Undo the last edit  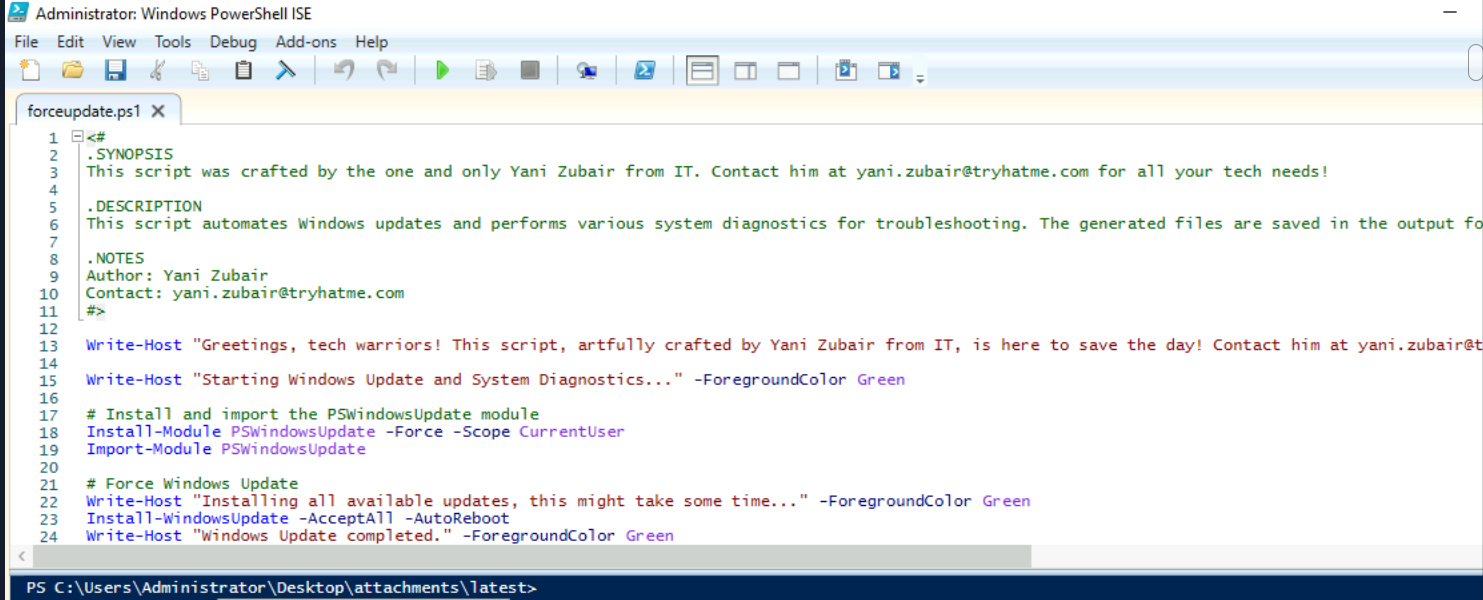click(343, 70)
